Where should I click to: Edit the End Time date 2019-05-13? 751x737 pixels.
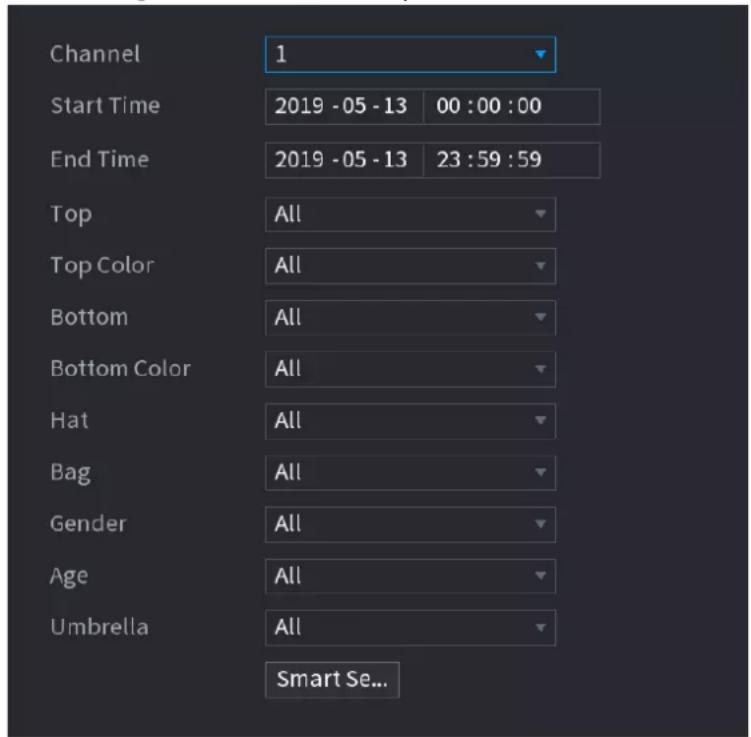tap(344, 160)
